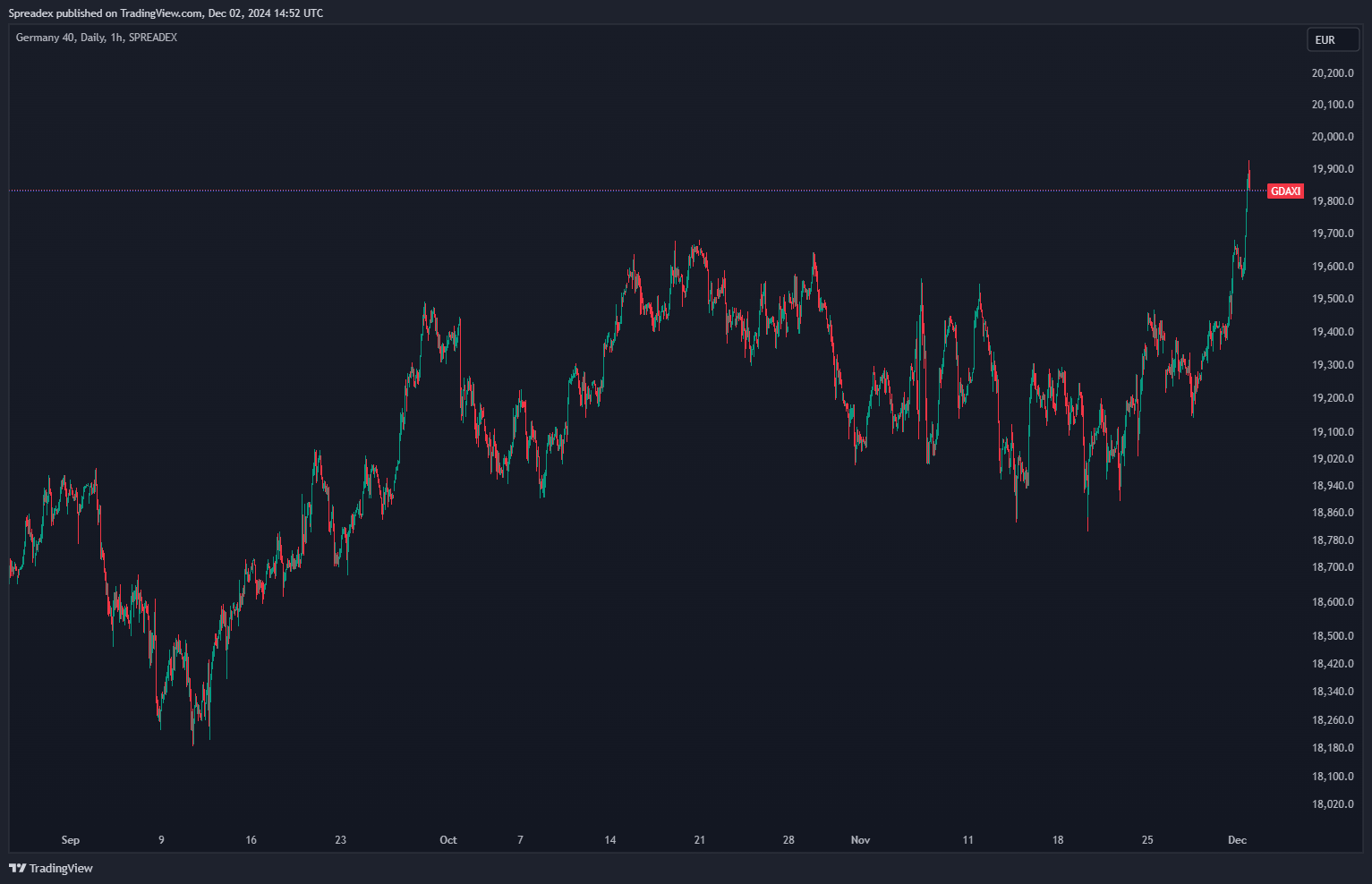The image size is (1372, 884).
Task: Click the red GDAXI price label
Action: tap(1285, 191)
